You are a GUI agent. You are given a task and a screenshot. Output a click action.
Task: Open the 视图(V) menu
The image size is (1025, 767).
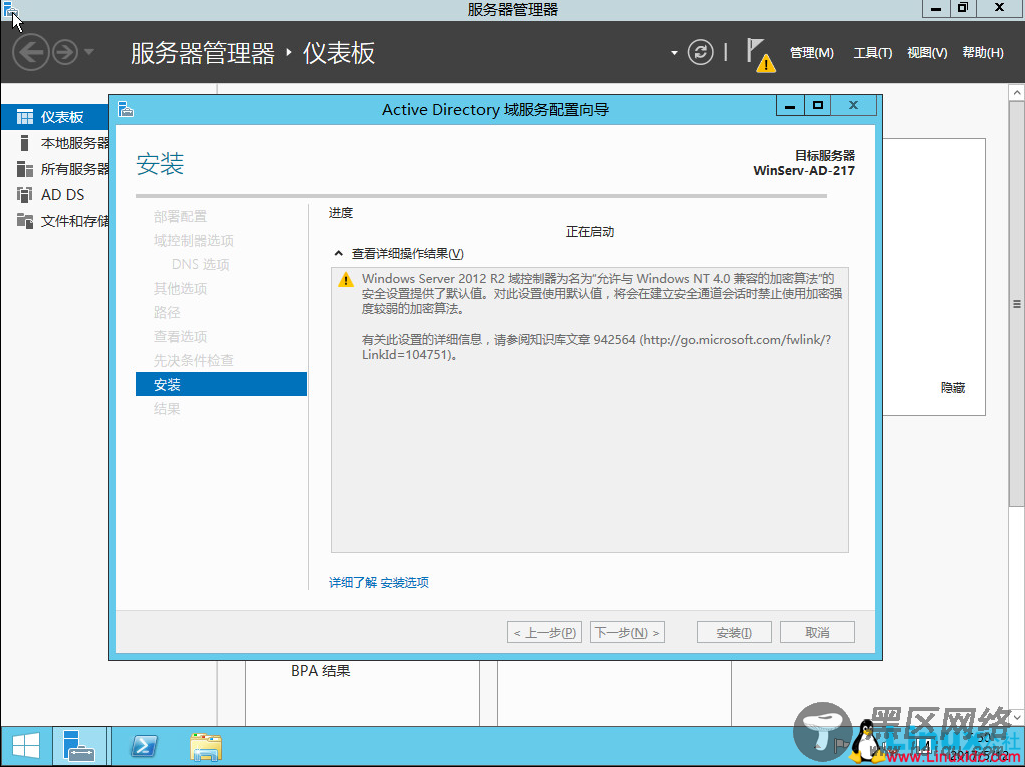(927, 53)
